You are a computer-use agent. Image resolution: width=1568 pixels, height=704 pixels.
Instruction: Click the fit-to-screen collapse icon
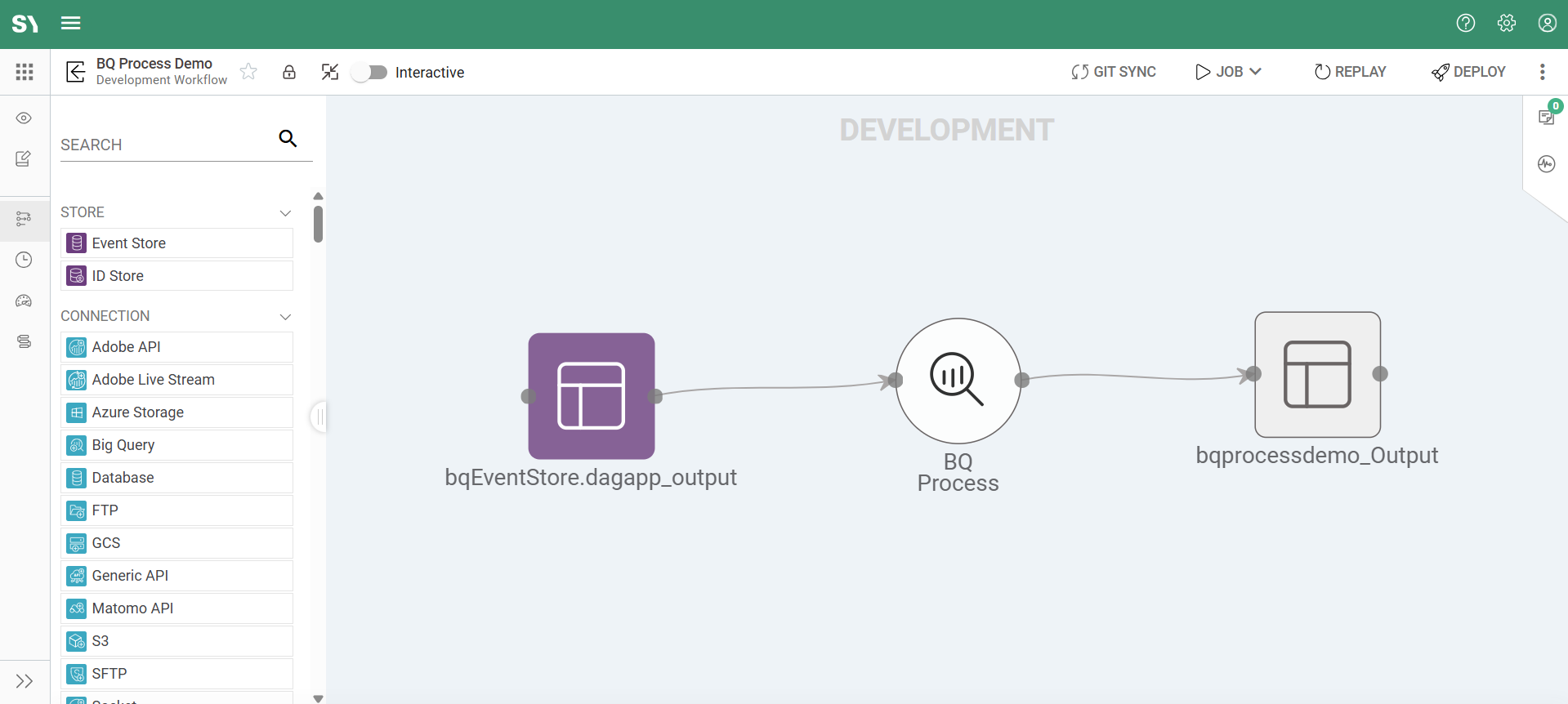pyautogui.click(x=330, y=72)
